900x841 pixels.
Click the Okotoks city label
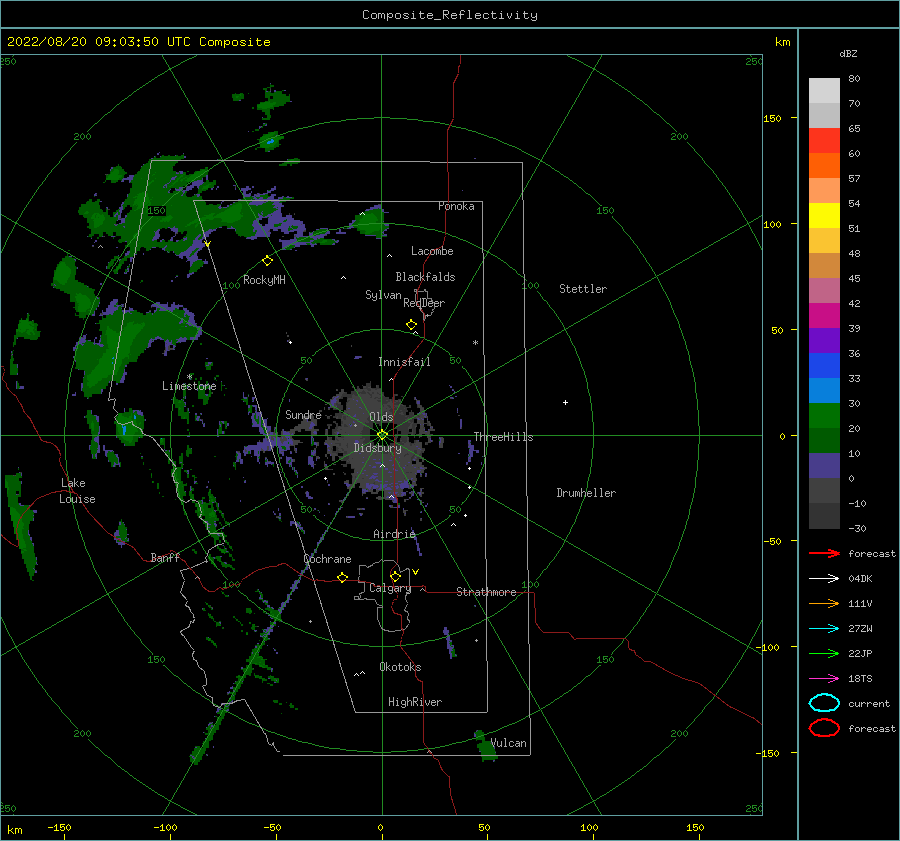(400, 666)
